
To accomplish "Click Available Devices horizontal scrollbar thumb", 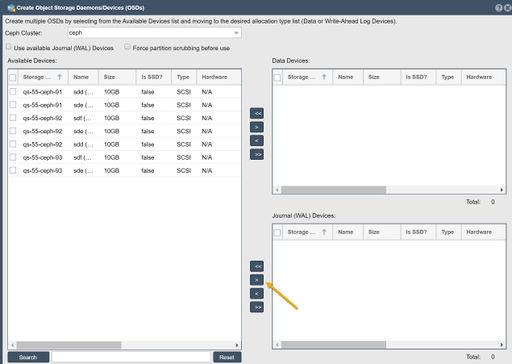I will click(x=69, y=345).
